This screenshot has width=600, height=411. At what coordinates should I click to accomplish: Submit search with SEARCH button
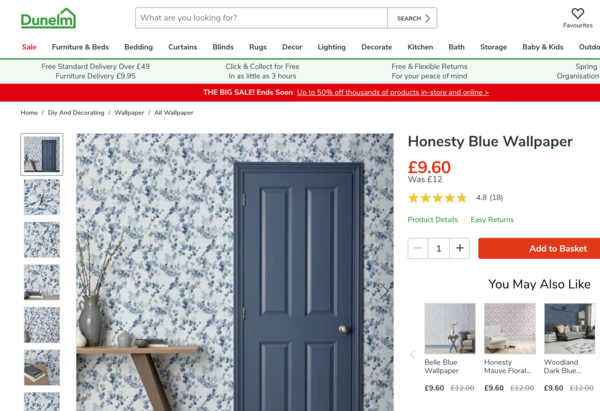click(412, 18)
